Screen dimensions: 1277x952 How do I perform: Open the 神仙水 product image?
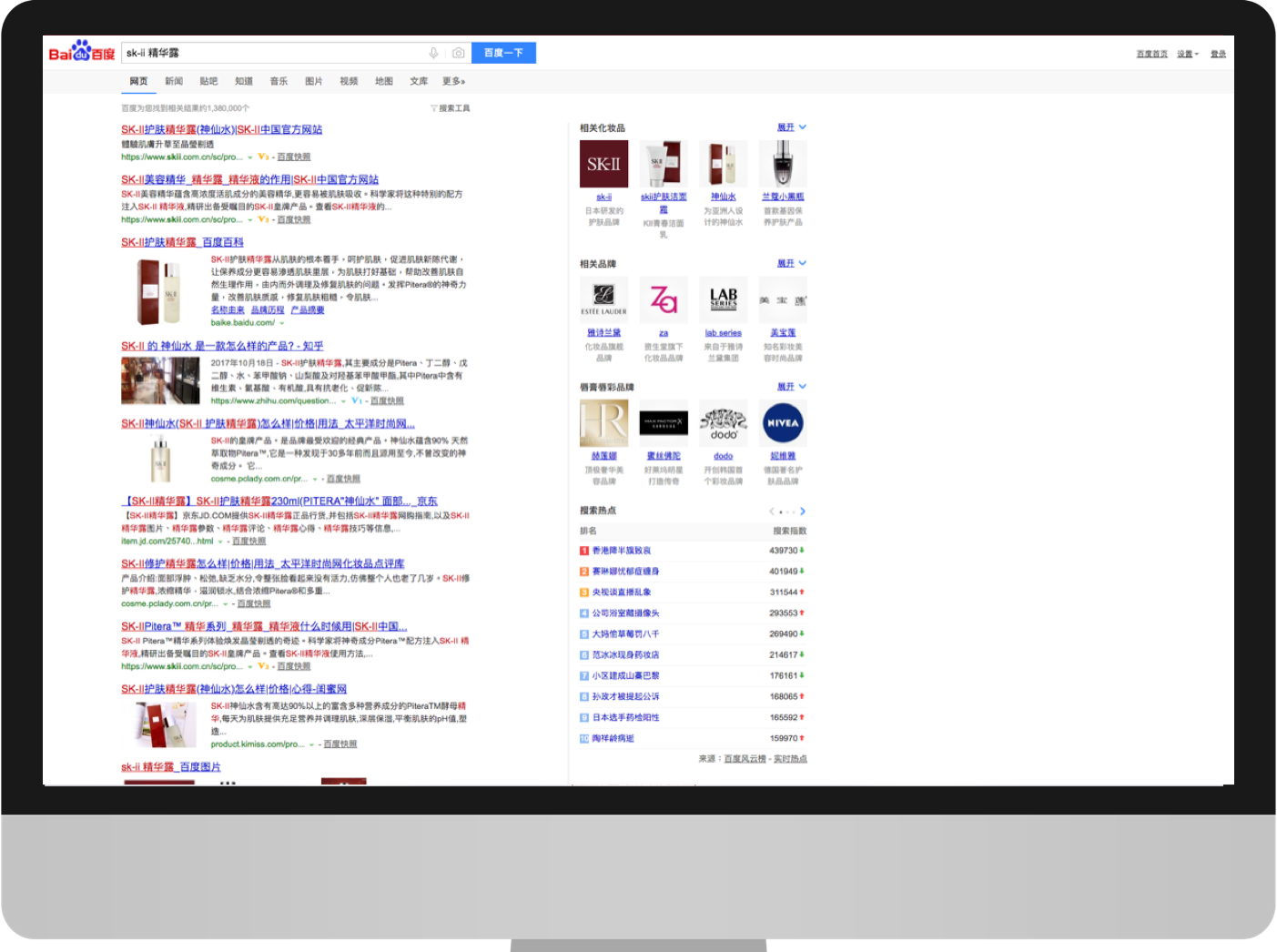pos(724,164)
